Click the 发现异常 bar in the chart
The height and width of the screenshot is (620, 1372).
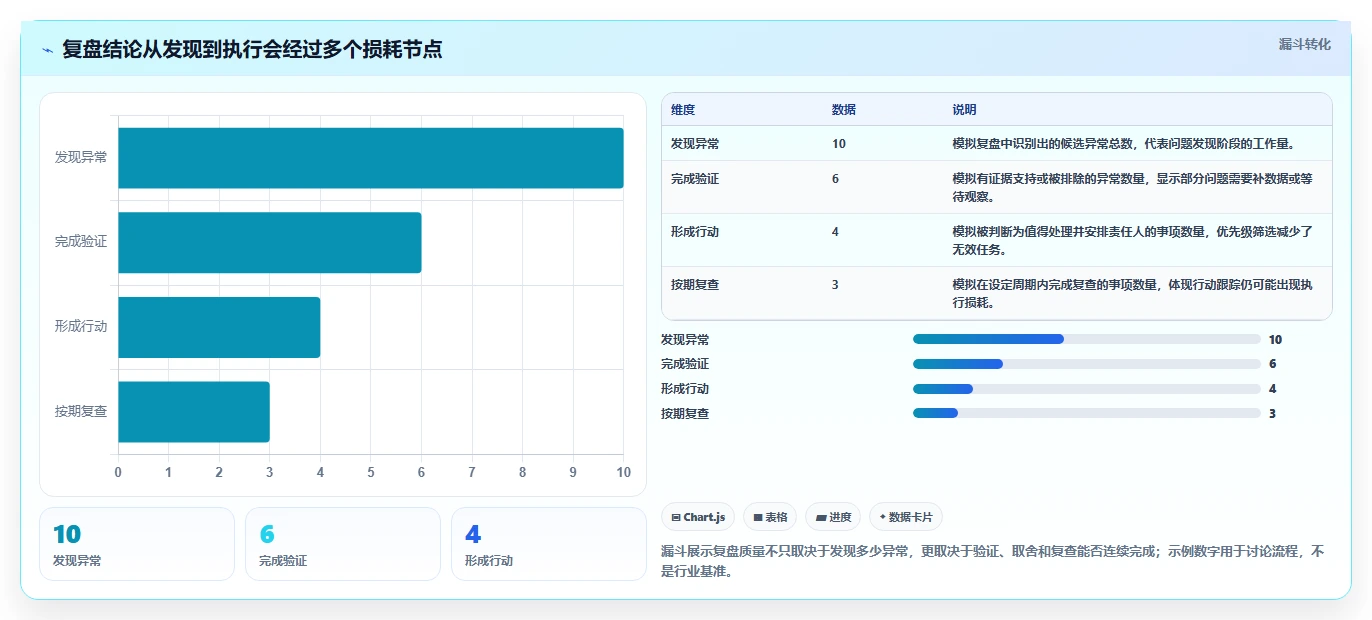pos(371,158)
